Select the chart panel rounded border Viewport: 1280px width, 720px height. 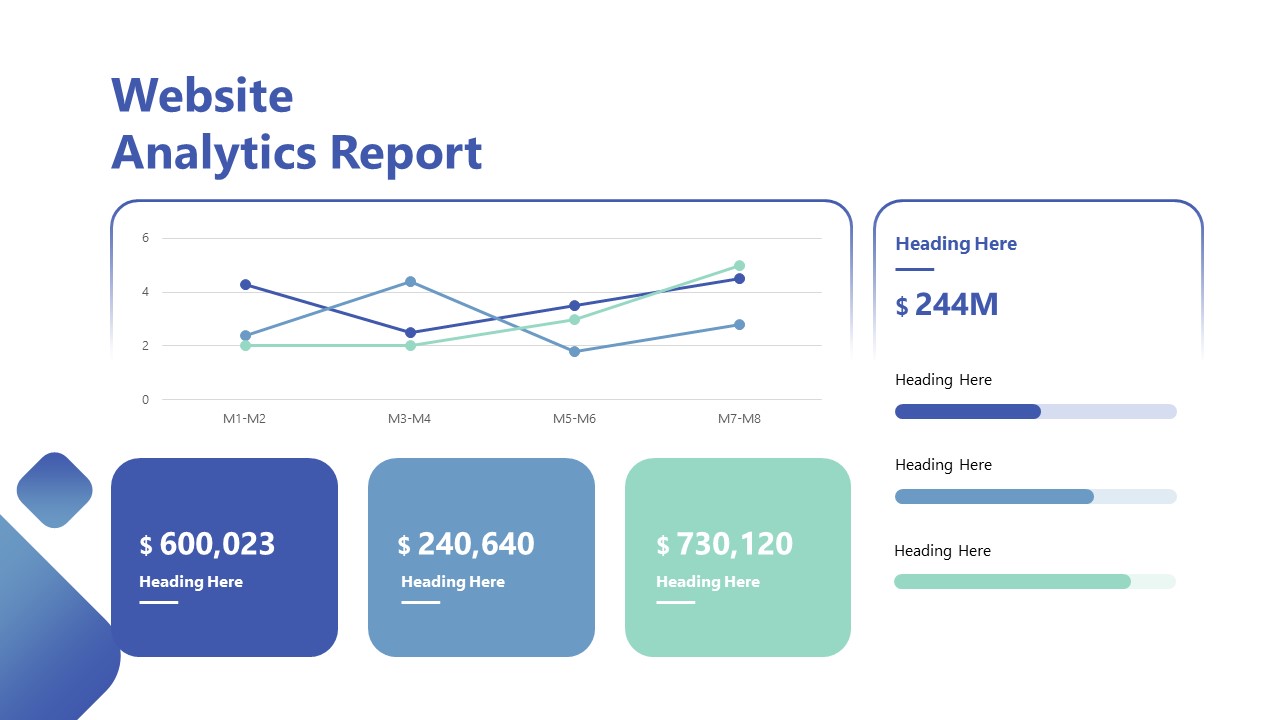[482, 203]
